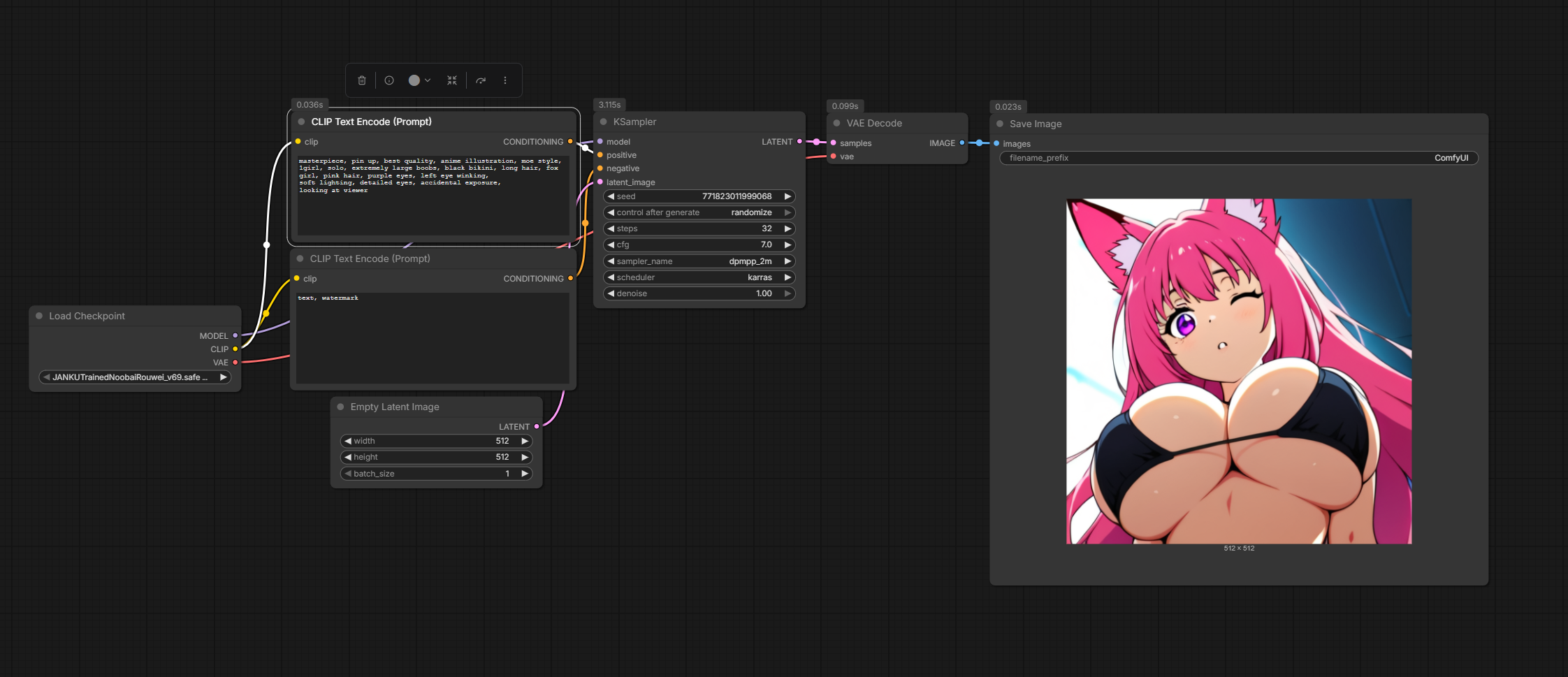Click the filename_prefix ComfyUI field
This screenshot has width=1568, height=677.
coord(1238,158)
